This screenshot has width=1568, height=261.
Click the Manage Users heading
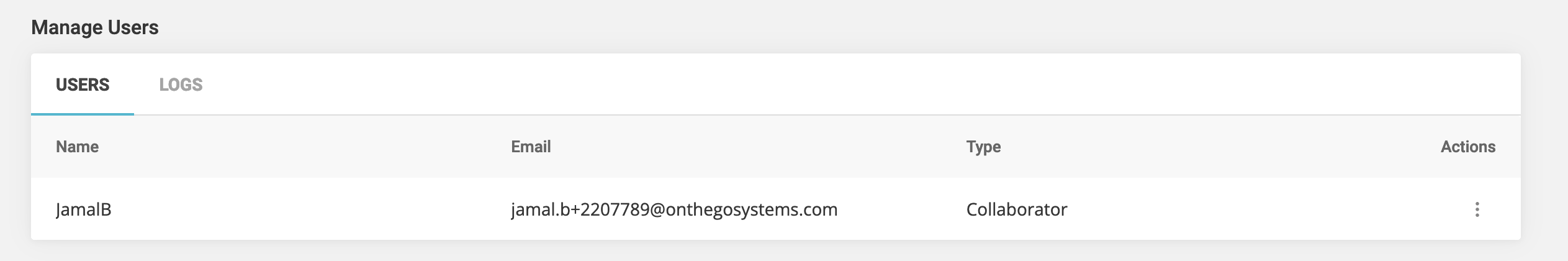click(x=95, y=27)
